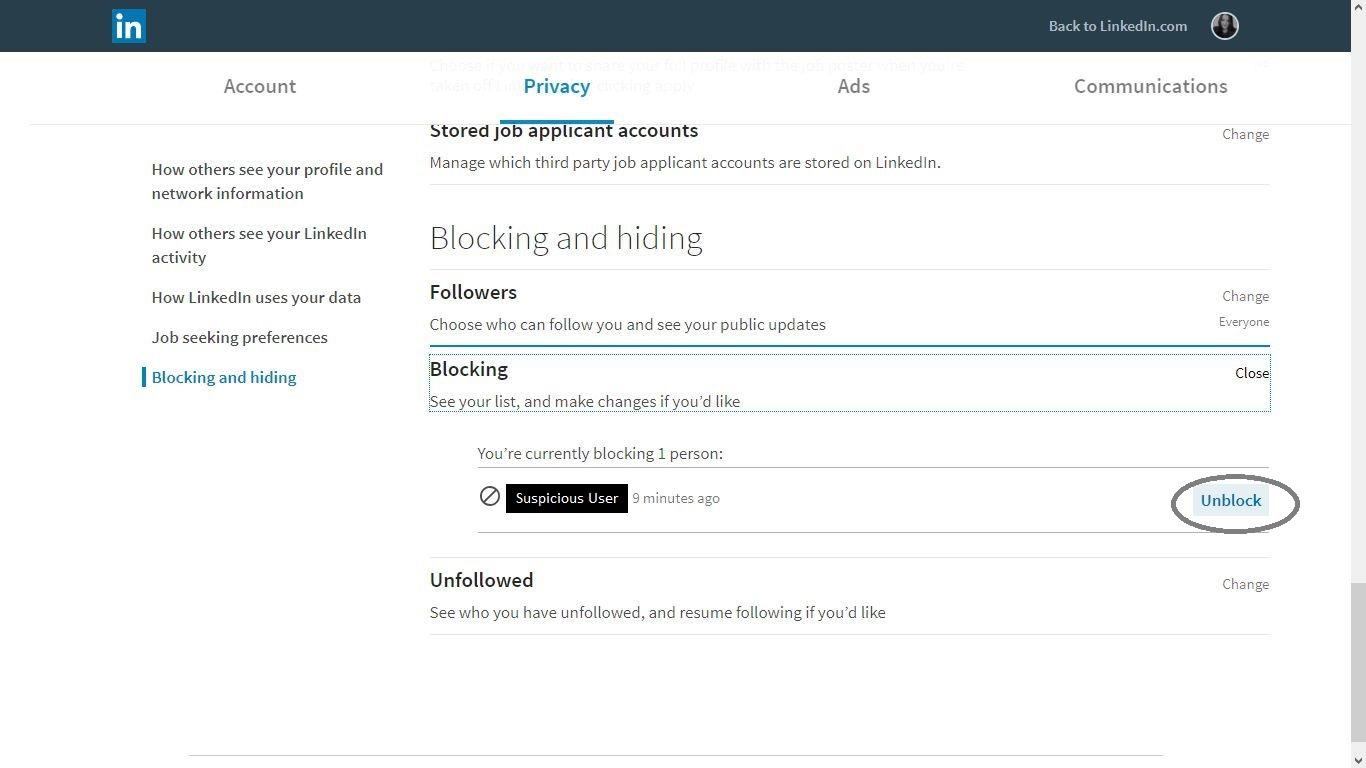Open Job seeking preferences section

coord(240,337)
